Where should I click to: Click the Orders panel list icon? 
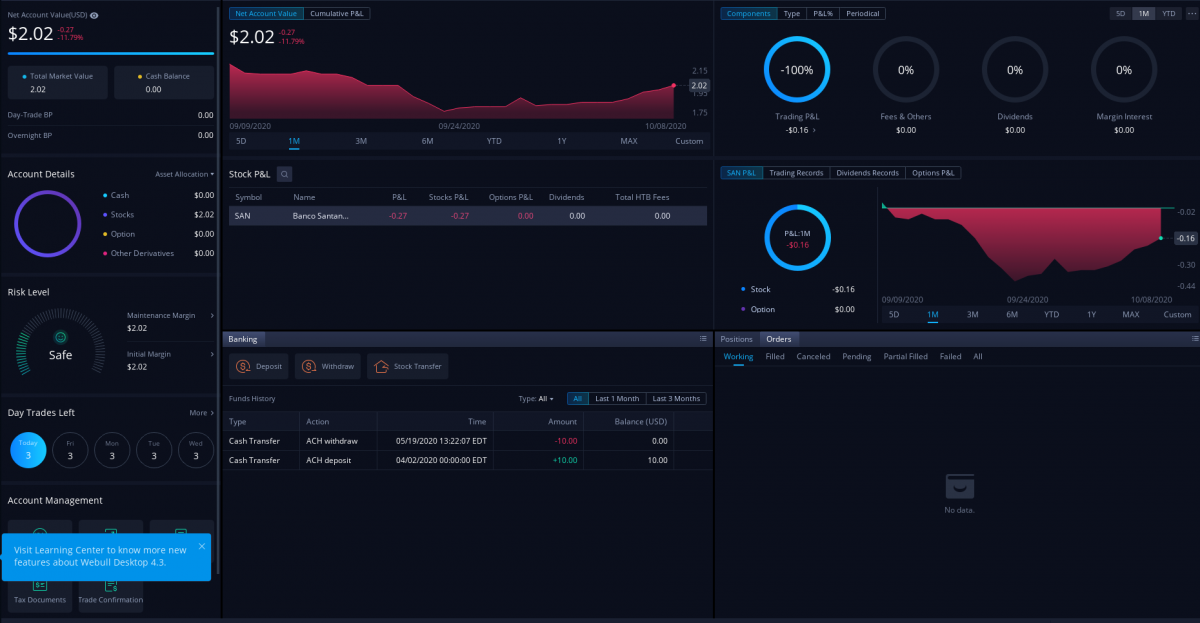coord(1190,338)
